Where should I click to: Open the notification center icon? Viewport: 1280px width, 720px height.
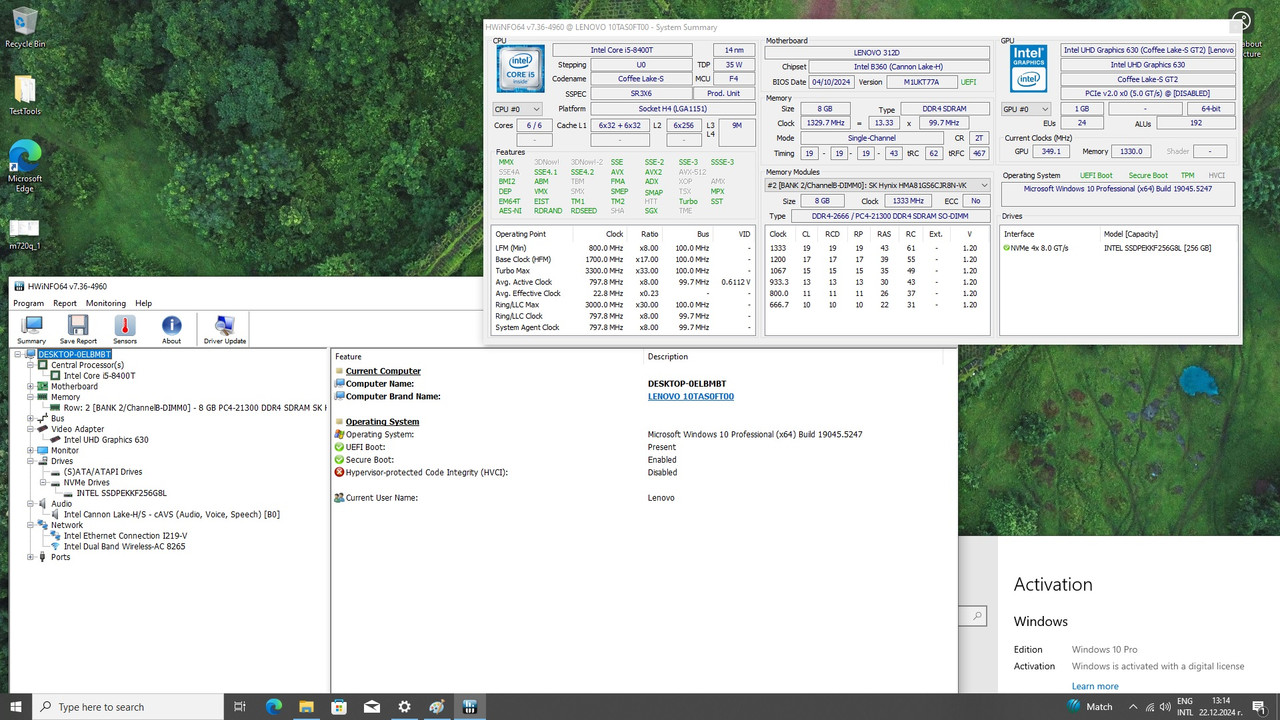point(1260,706)
